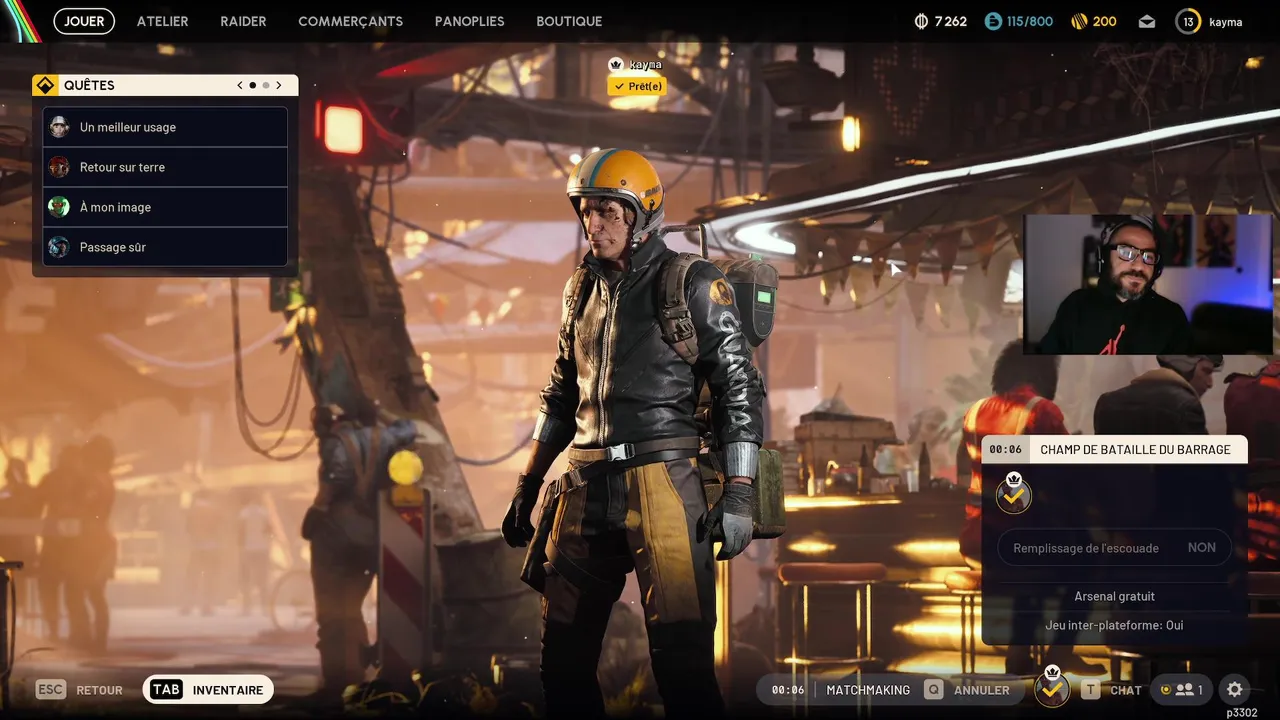Screen dimensions: 1280x720
Task: Click the blue currency icon near 115/800
Action: point(992,21)
